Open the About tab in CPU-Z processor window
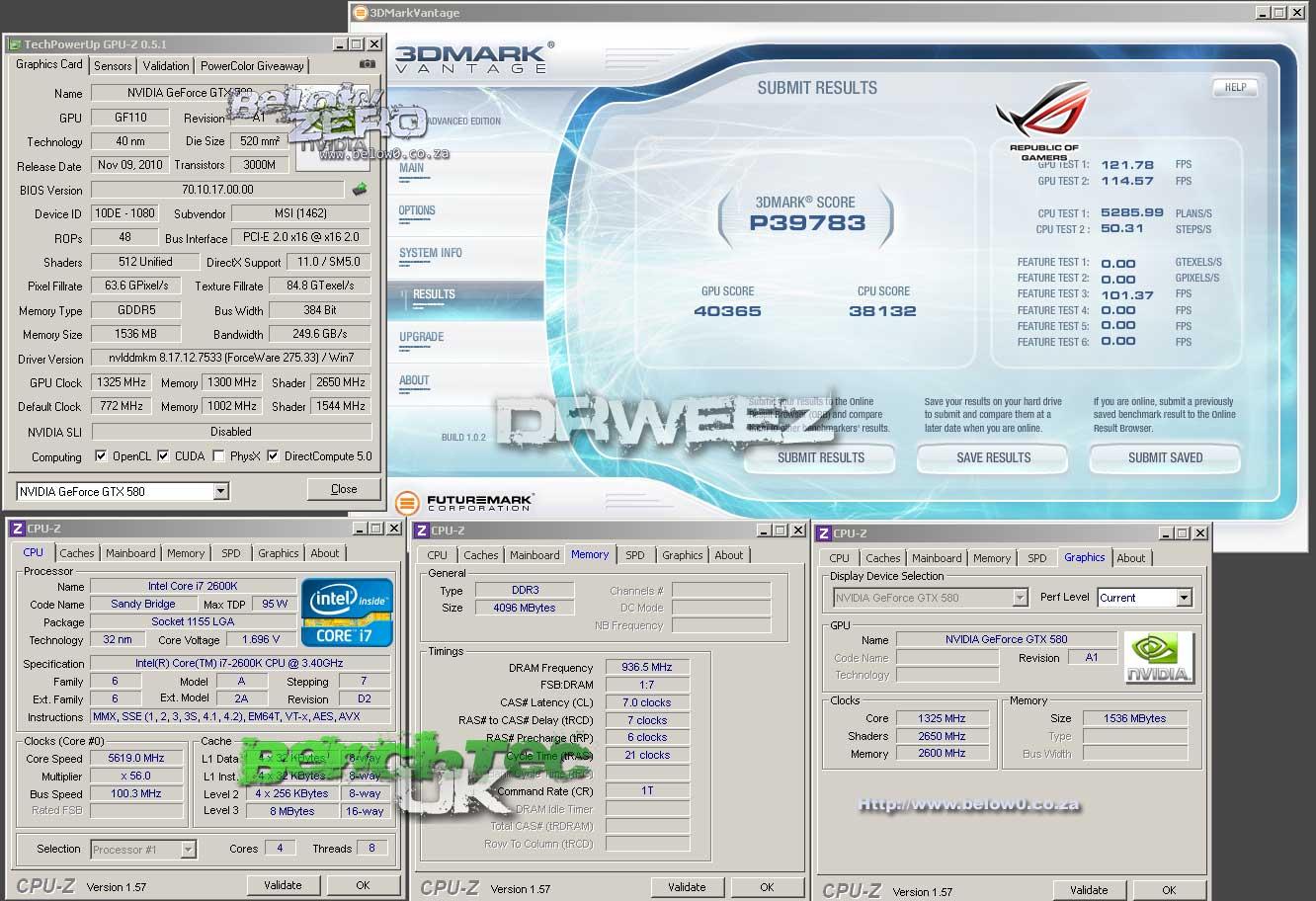Image resolution: width=1316 pixels, height=901 pixels. (325, 553)
